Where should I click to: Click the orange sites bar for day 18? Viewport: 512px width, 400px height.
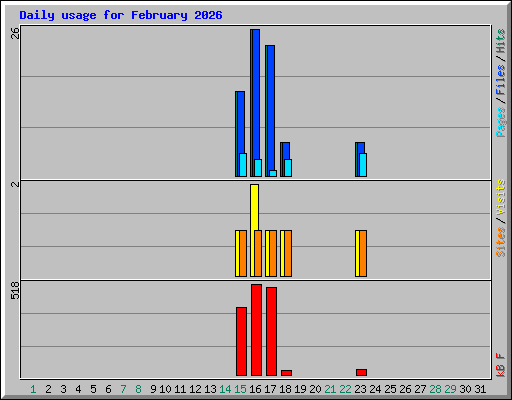[x=288, y=253]
